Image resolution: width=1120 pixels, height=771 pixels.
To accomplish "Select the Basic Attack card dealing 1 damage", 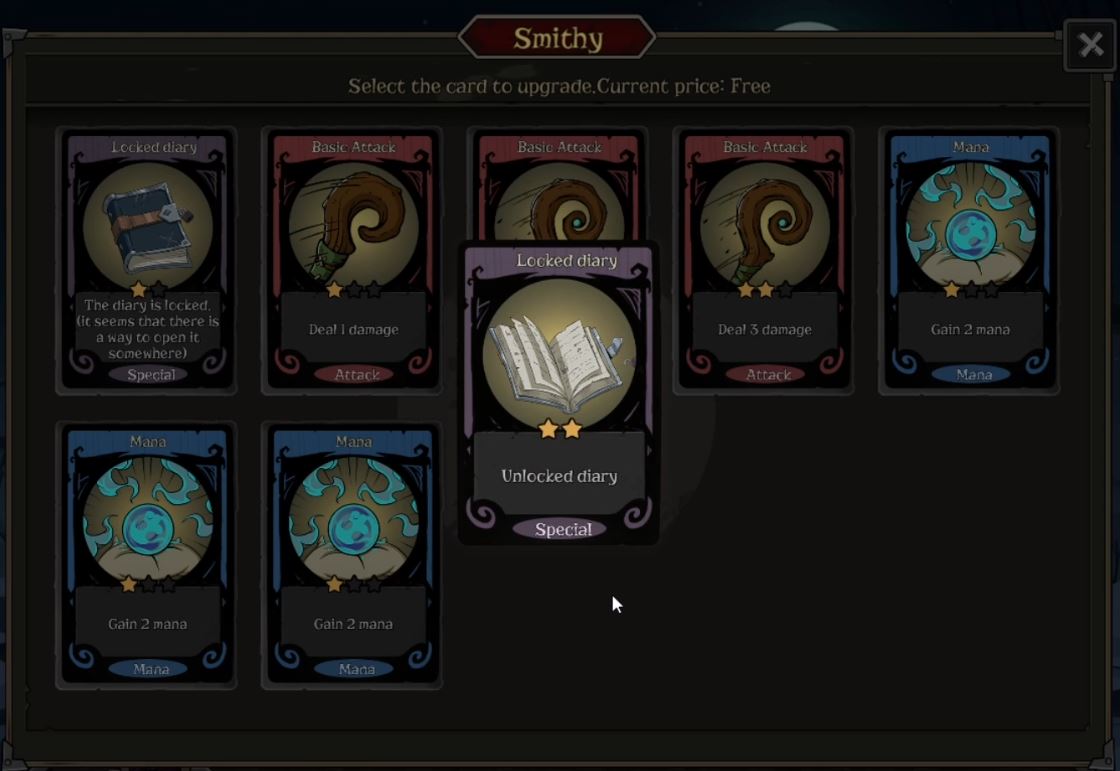I will click(353, 261).
